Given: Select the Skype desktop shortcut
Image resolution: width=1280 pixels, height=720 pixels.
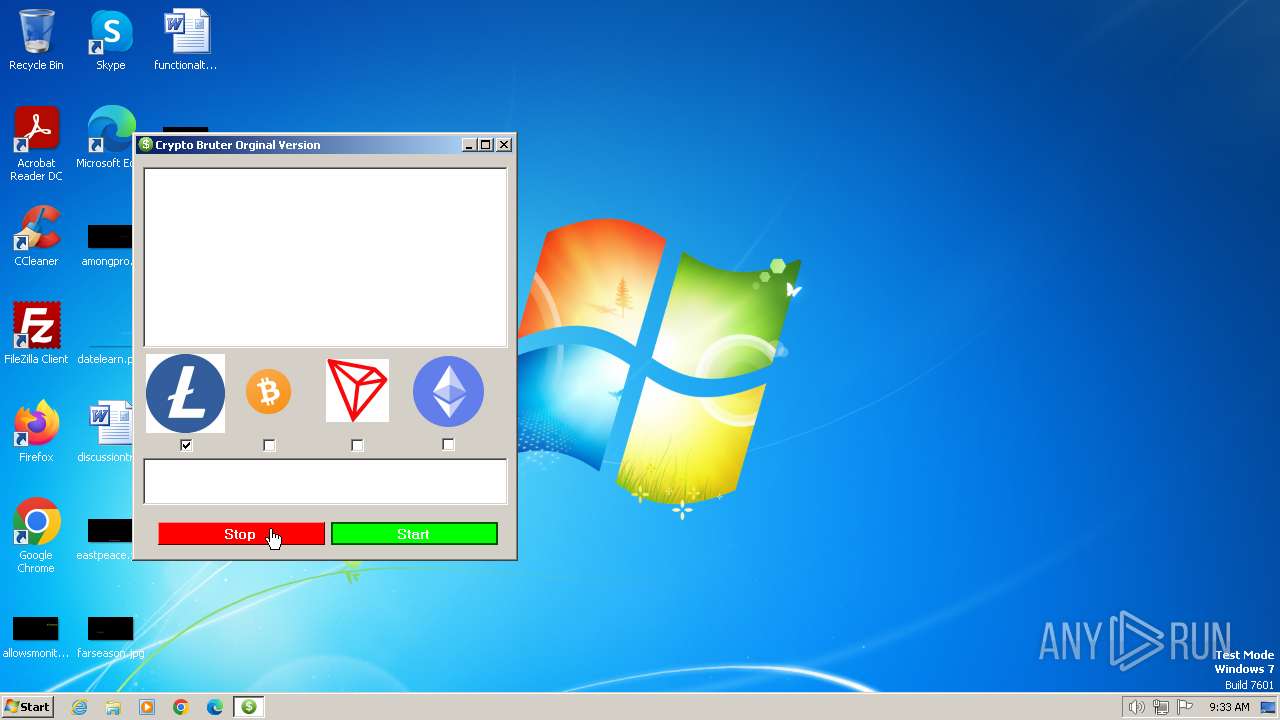Looking at the screenshot, I should pyautogui.click(x=110, y=40).
